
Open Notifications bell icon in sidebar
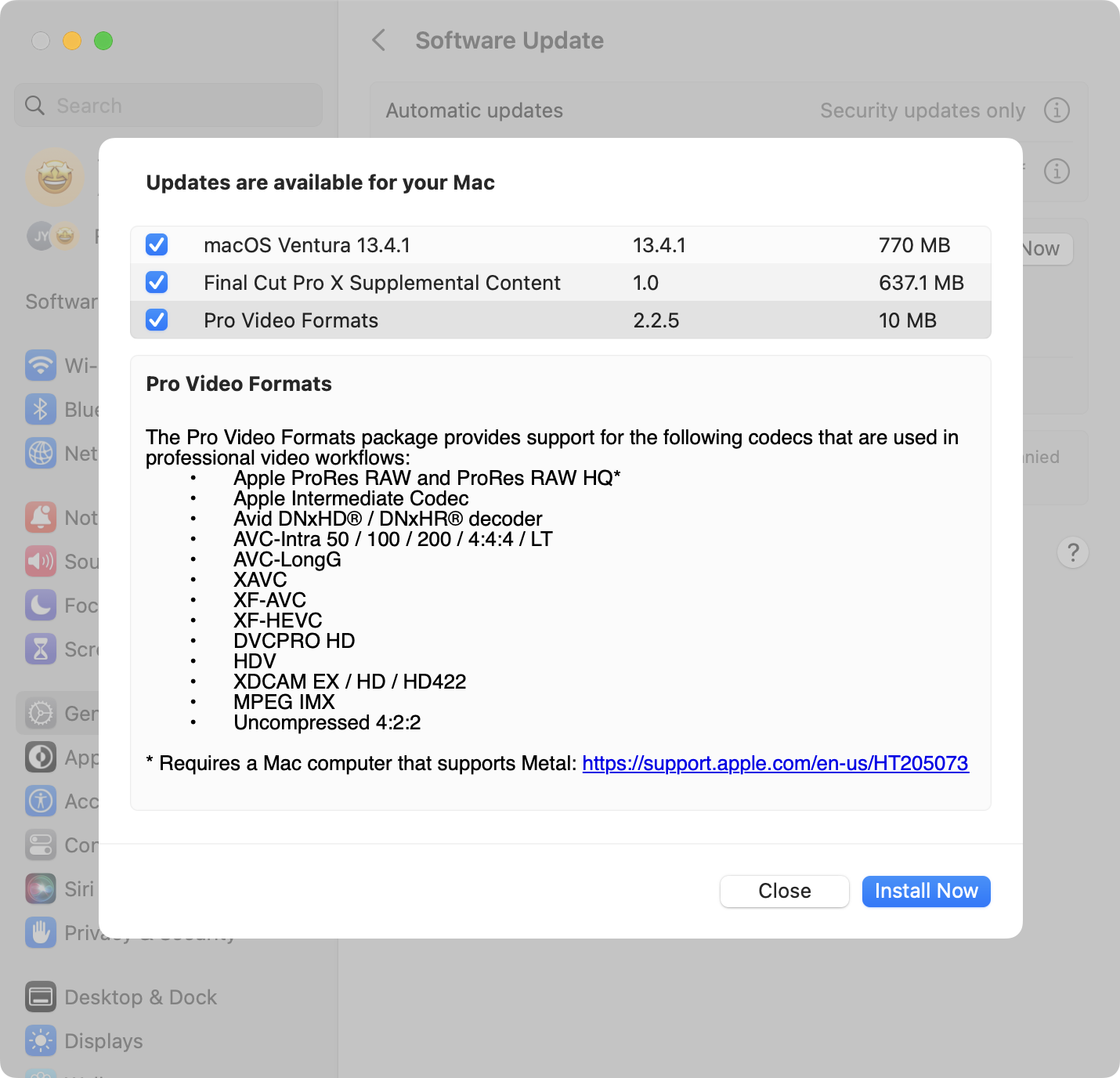click(x=41, y=517)
